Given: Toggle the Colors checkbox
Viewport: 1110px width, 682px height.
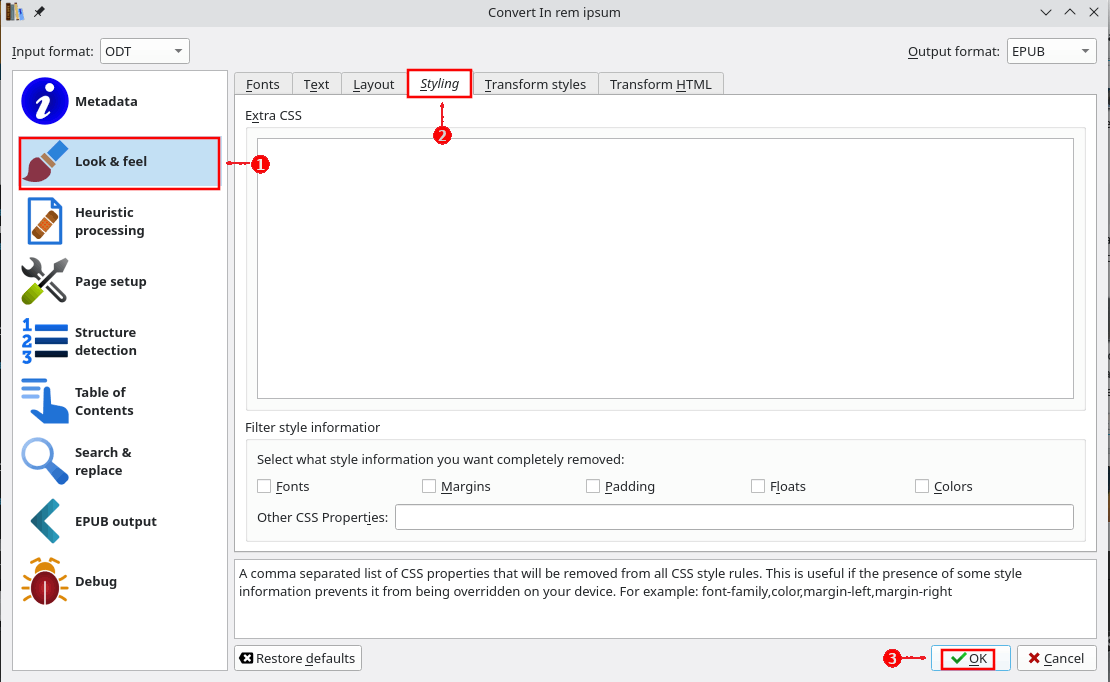Looking at the screenshot, I should click(x=922, y=487).
